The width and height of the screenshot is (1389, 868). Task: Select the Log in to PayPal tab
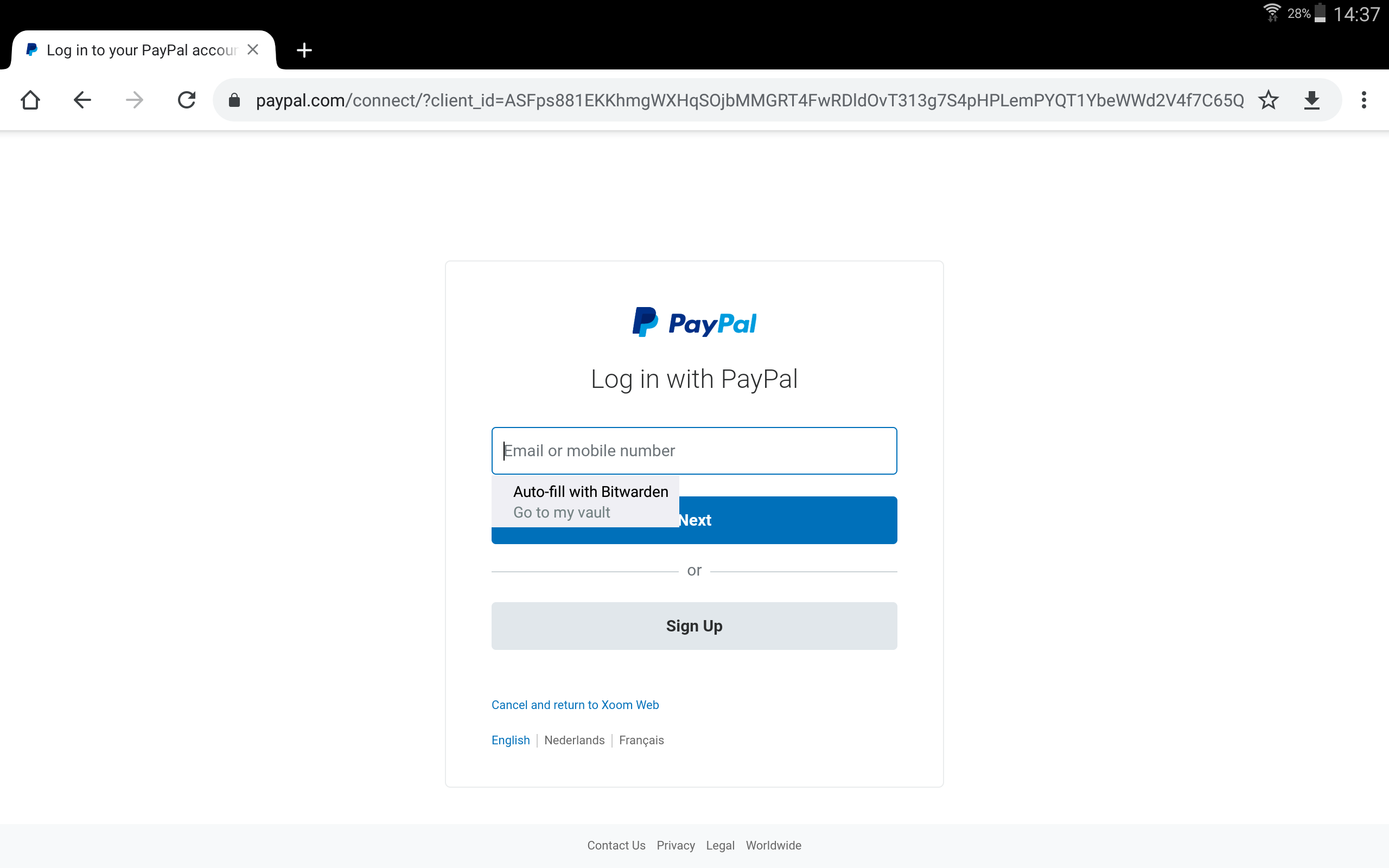pos(142,50)
